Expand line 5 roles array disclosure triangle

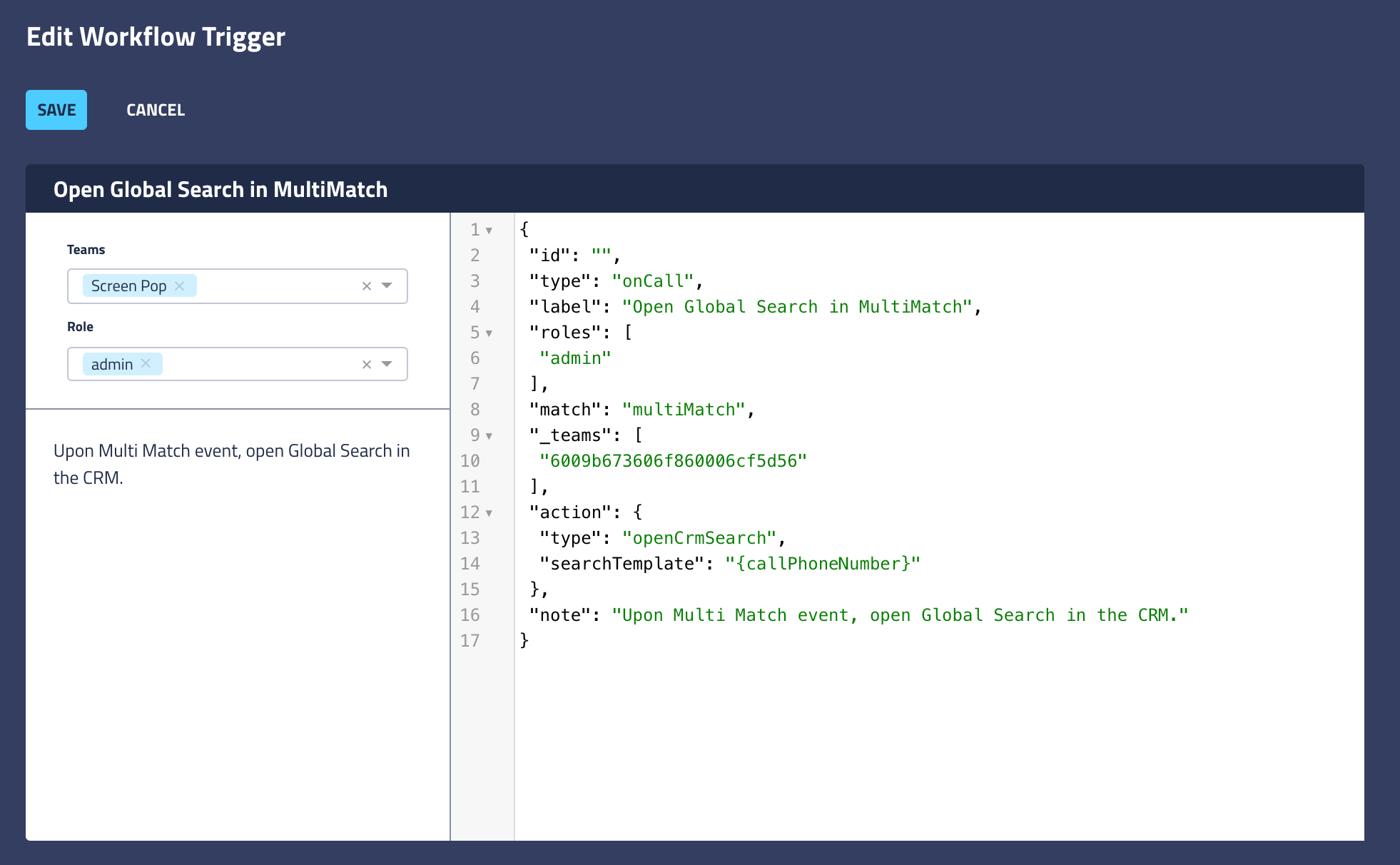point(492,333)
